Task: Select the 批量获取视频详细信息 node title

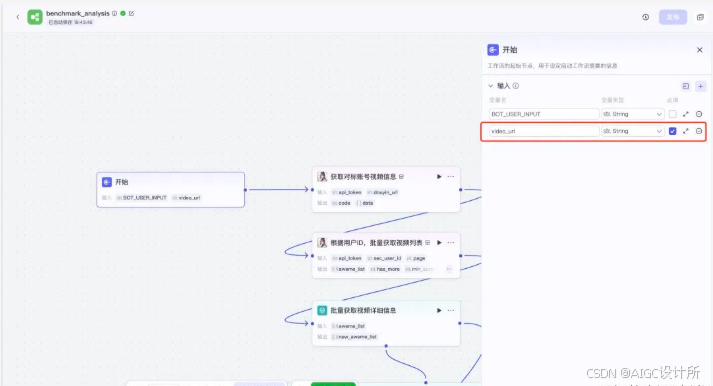Action: click(363, 311)
